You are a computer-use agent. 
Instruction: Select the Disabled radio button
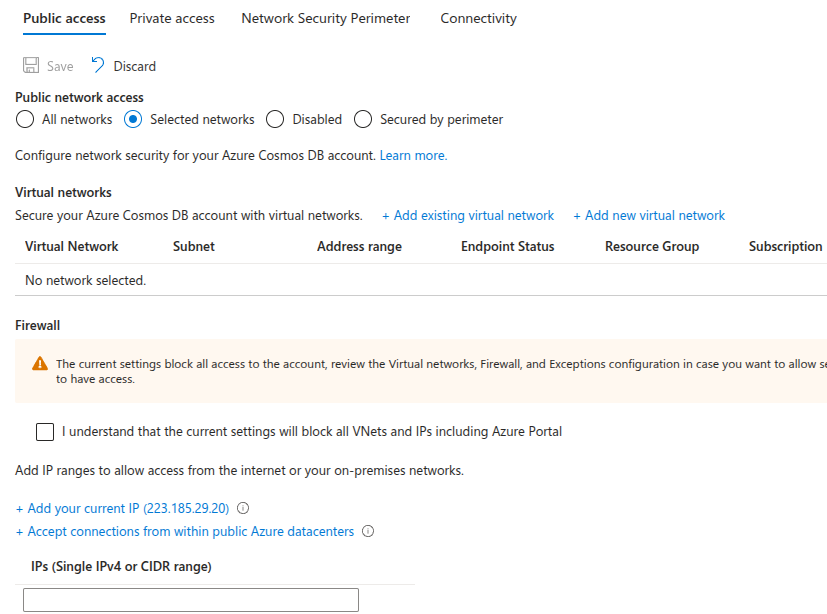pos(275,119)
